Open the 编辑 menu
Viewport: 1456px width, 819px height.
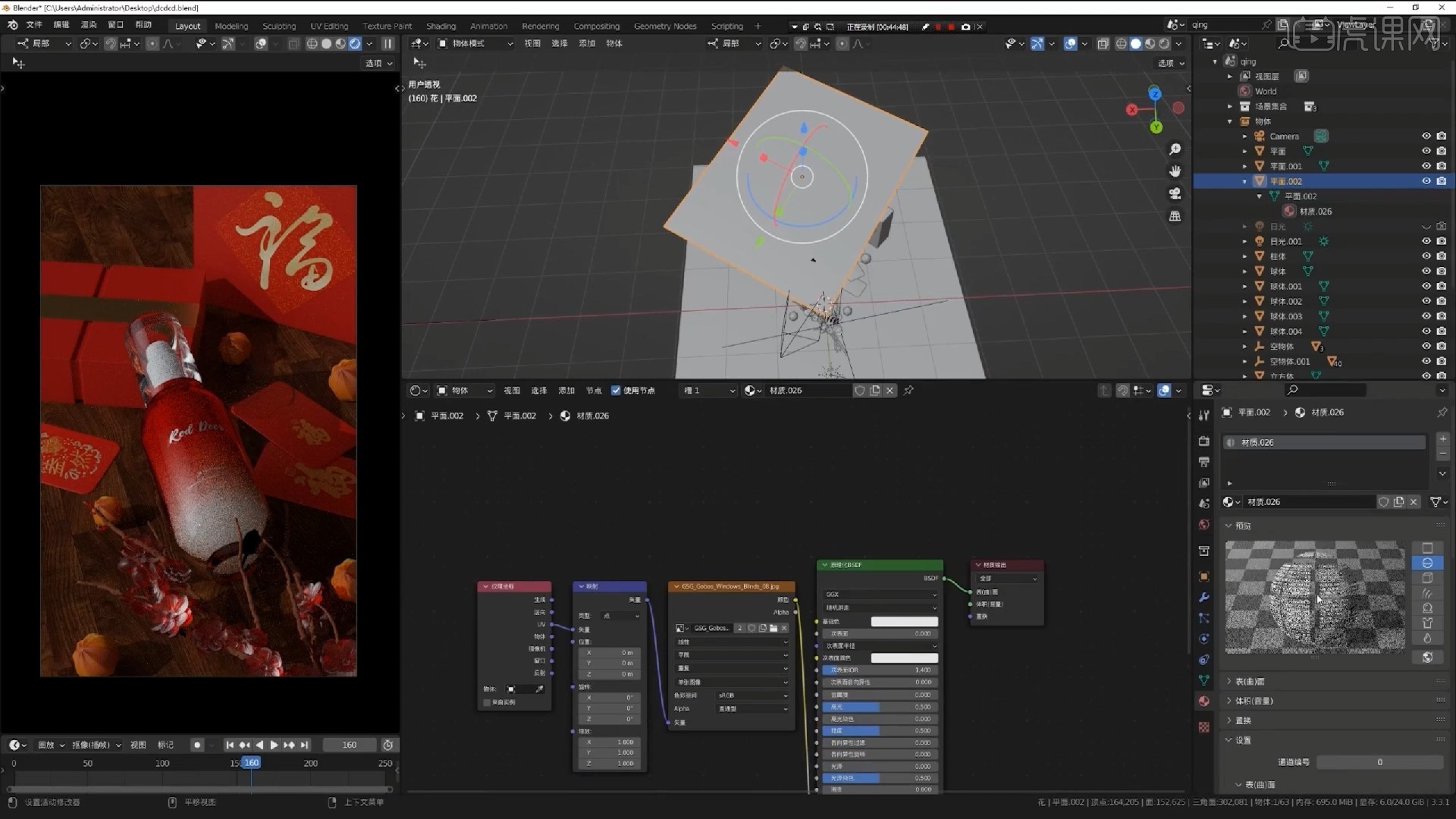tap(61, 25)
